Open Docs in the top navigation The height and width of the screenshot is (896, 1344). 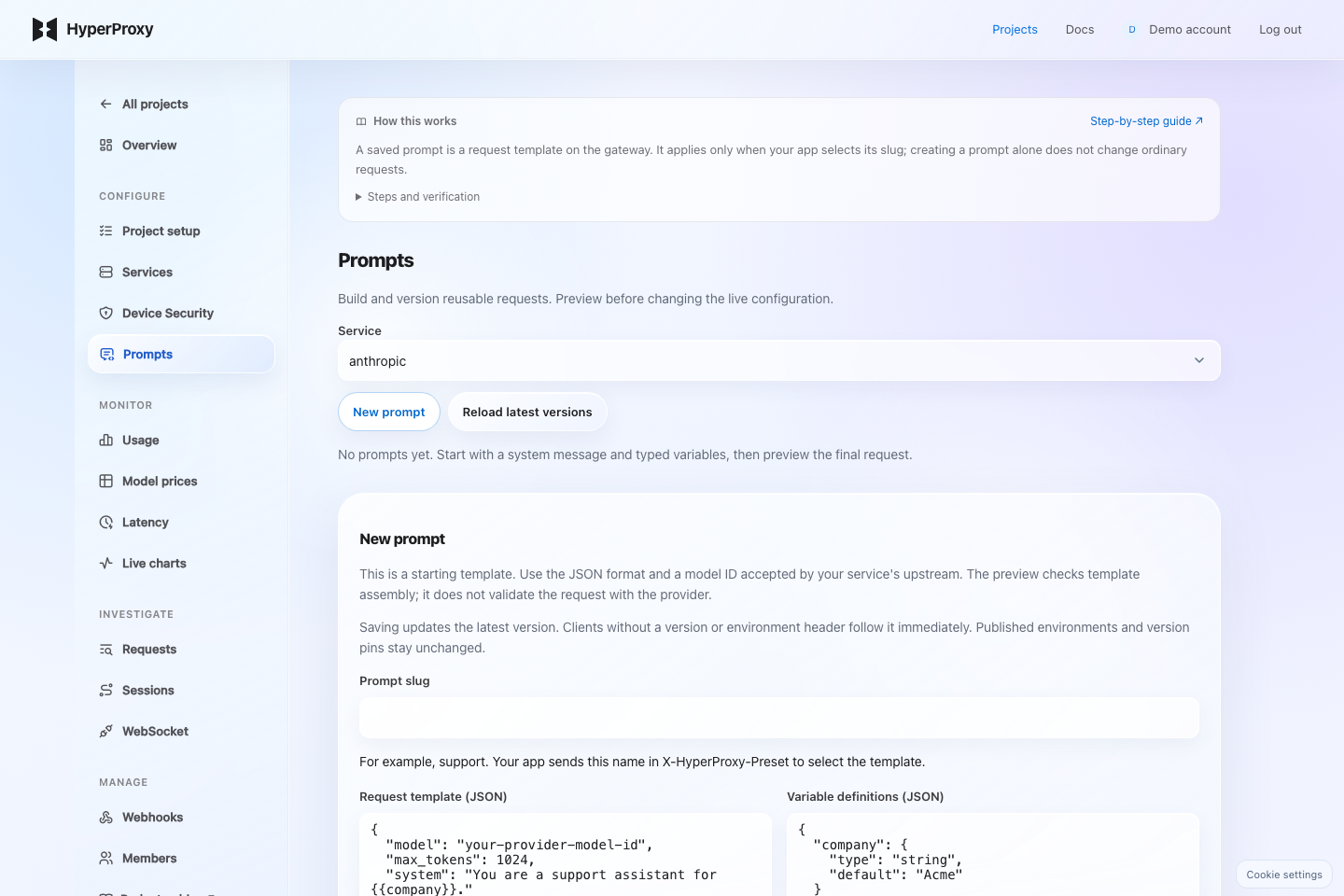pyautogui.click(x=1079, y=30)
